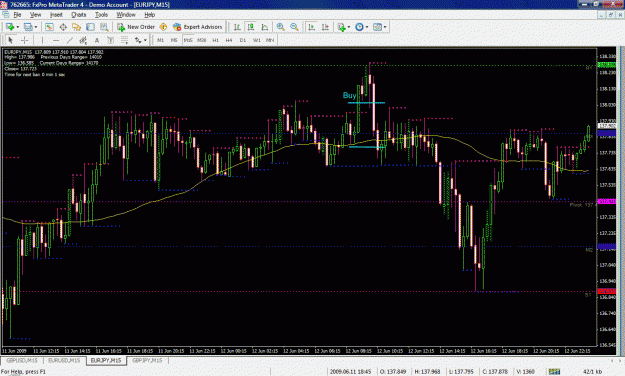Switch to the GBPUSD,M15 chart tab
Image resolution: width=625 pixels, height=376 pixels.
point(22,360)
